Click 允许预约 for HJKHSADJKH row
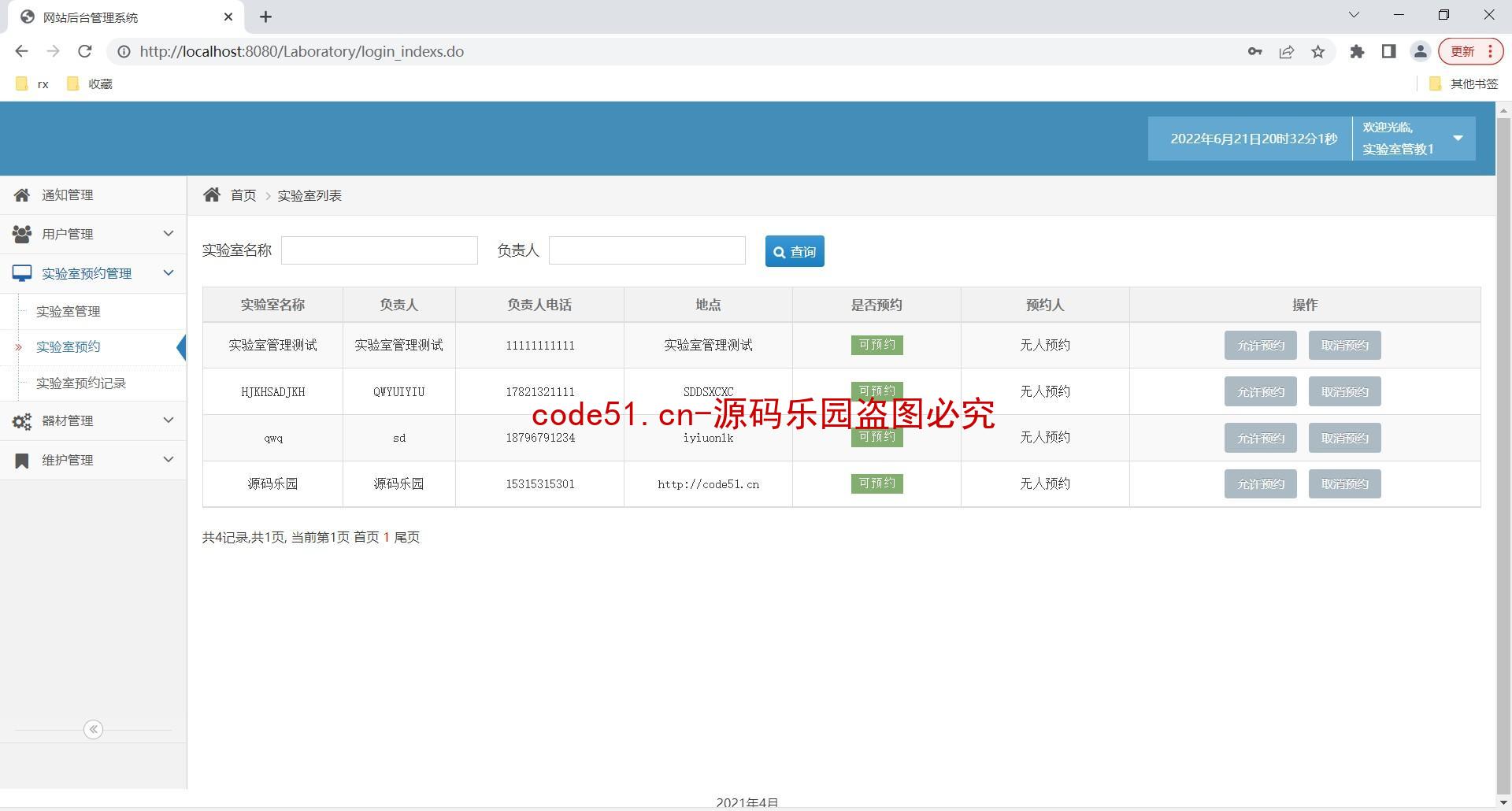Screen dimensions: 1512x811 [x=1260, y=392]
